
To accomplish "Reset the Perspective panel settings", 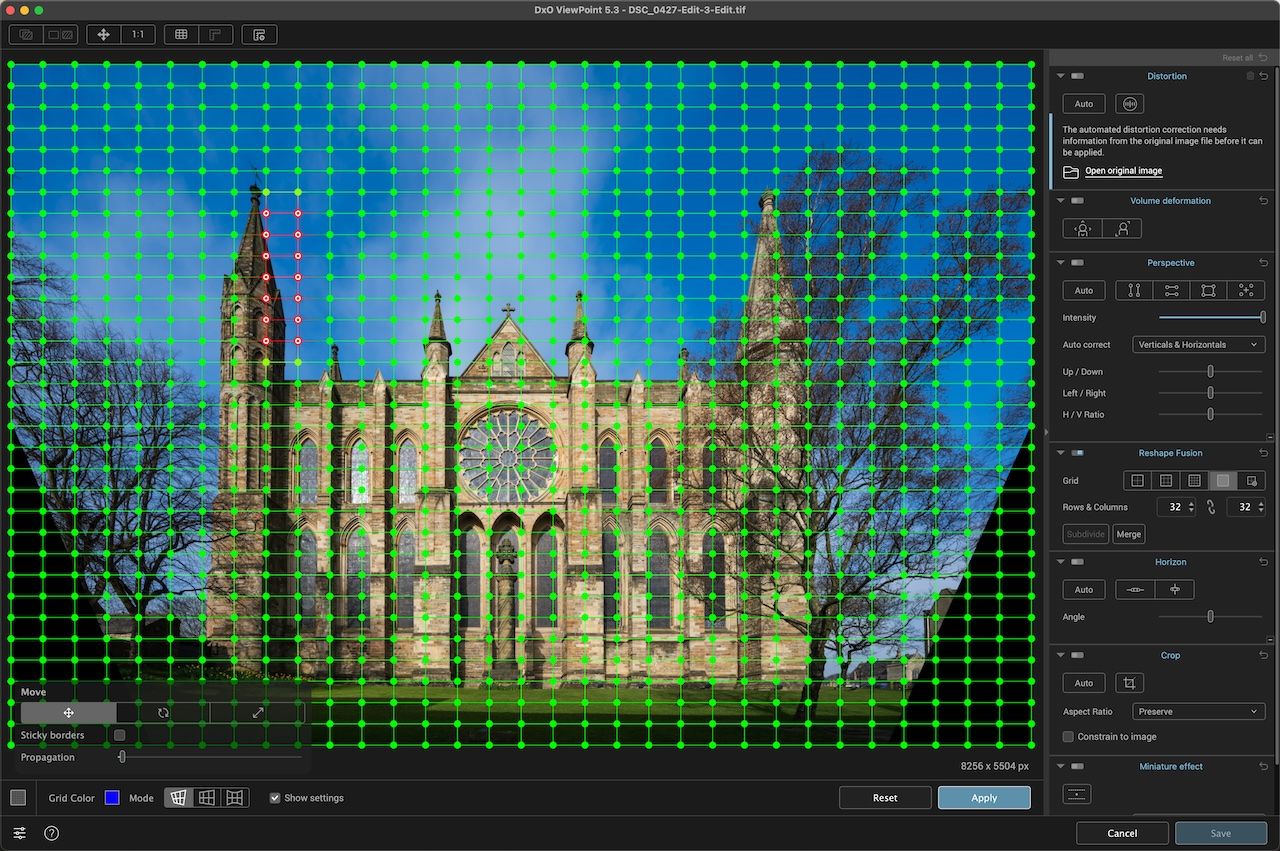I will coord(1264,263).
